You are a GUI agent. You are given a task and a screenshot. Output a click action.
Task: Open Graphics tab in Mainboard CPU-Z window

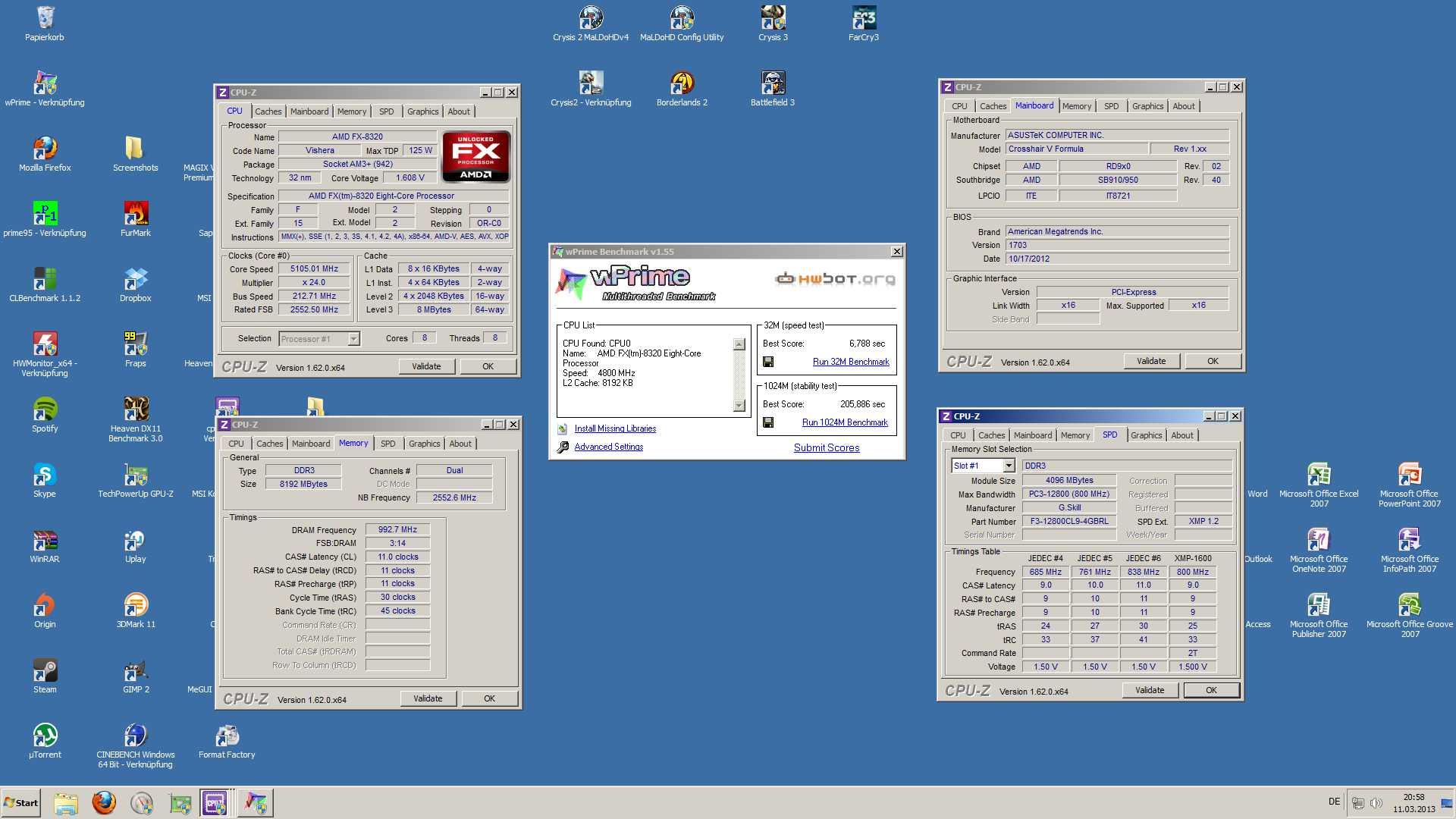pyautogui.click(x=1147, y=106)
